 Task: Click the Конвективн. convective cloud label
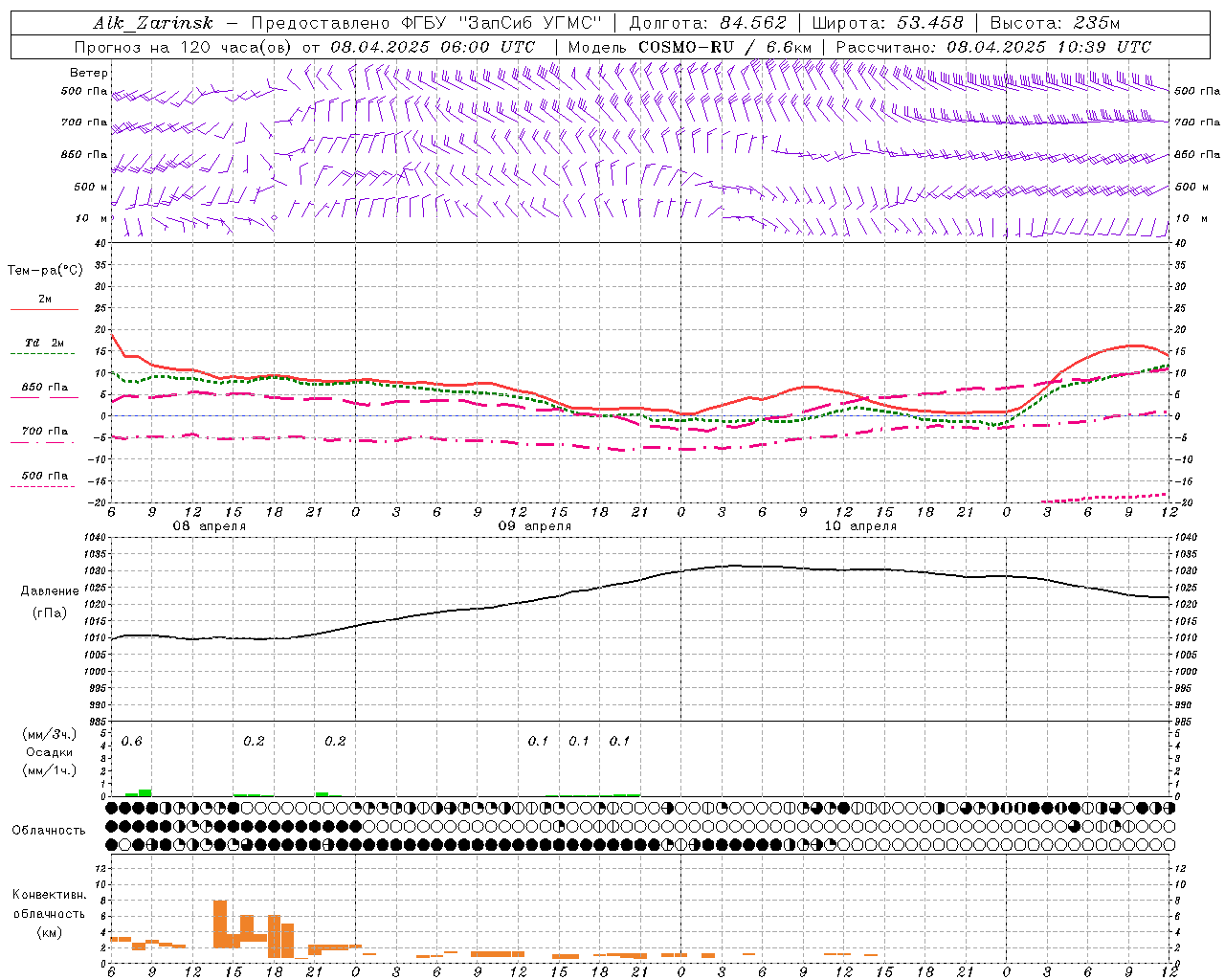(49, 895)
